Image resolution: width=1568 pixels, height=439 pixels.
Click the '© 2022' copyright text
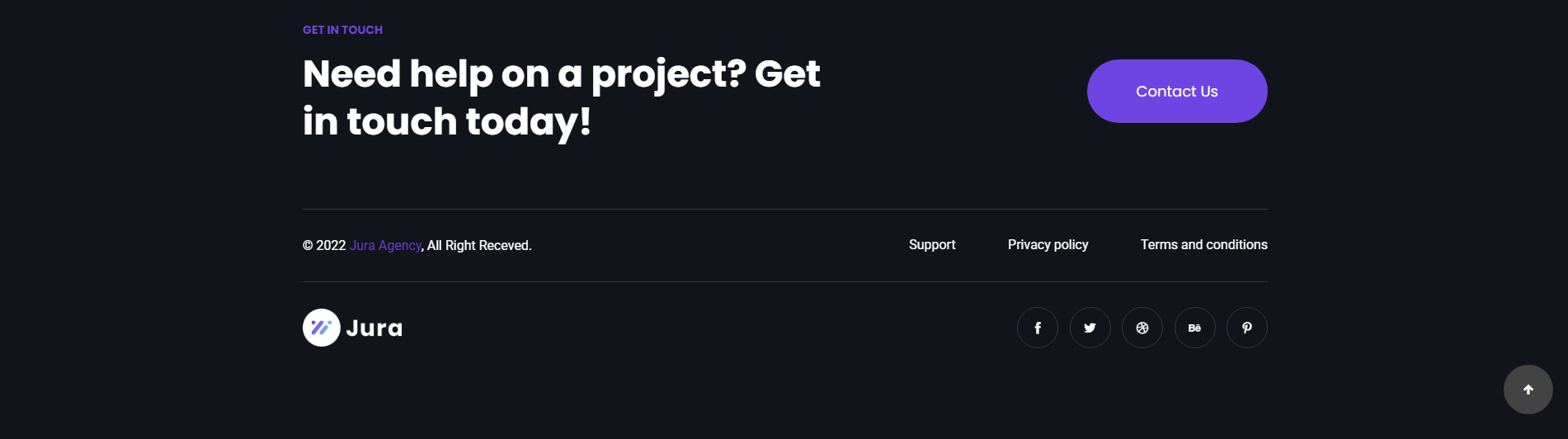pyautogui.click(x=324, y=246)
